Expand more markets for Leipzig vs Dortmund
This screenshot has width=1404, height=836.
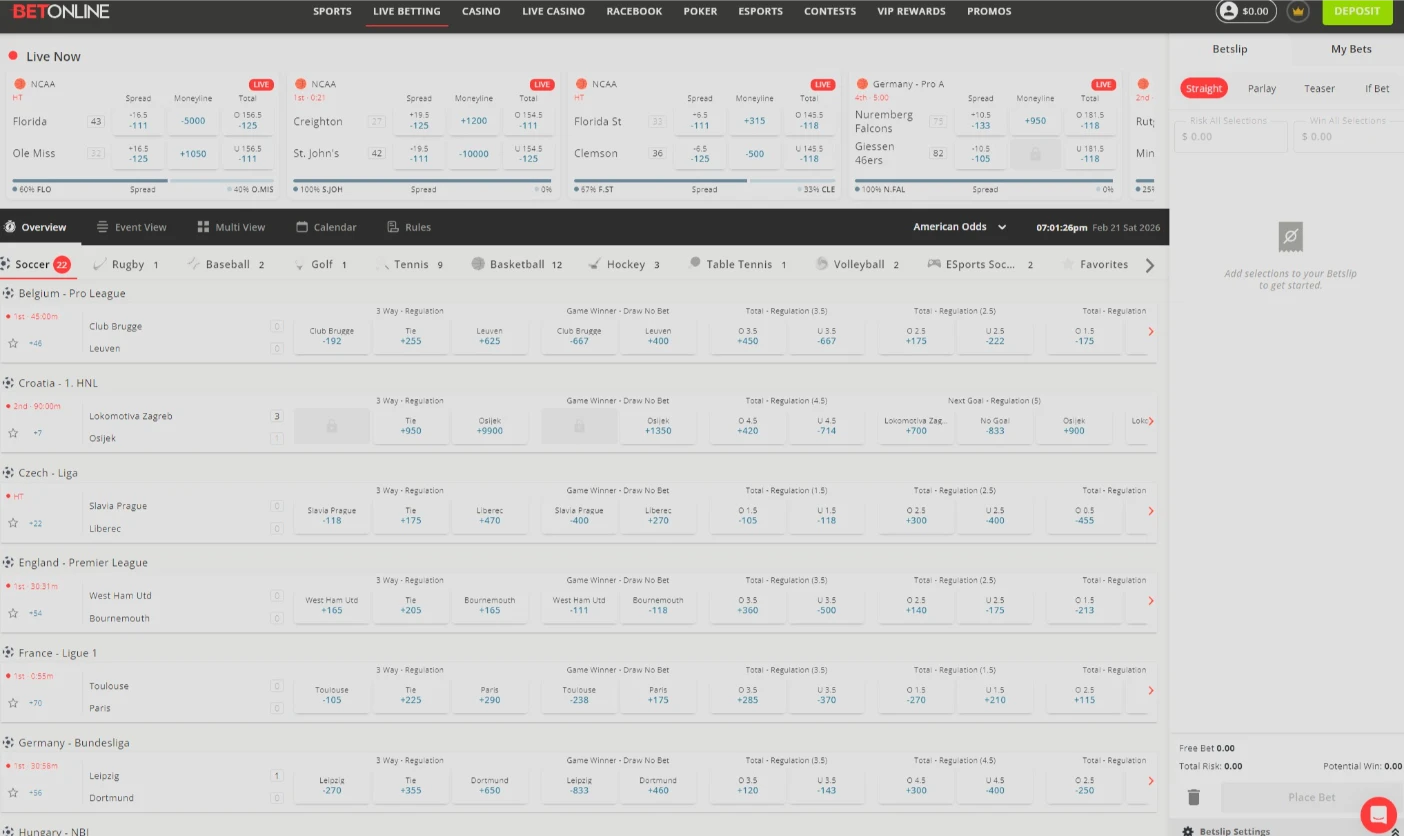point(1149,780)
